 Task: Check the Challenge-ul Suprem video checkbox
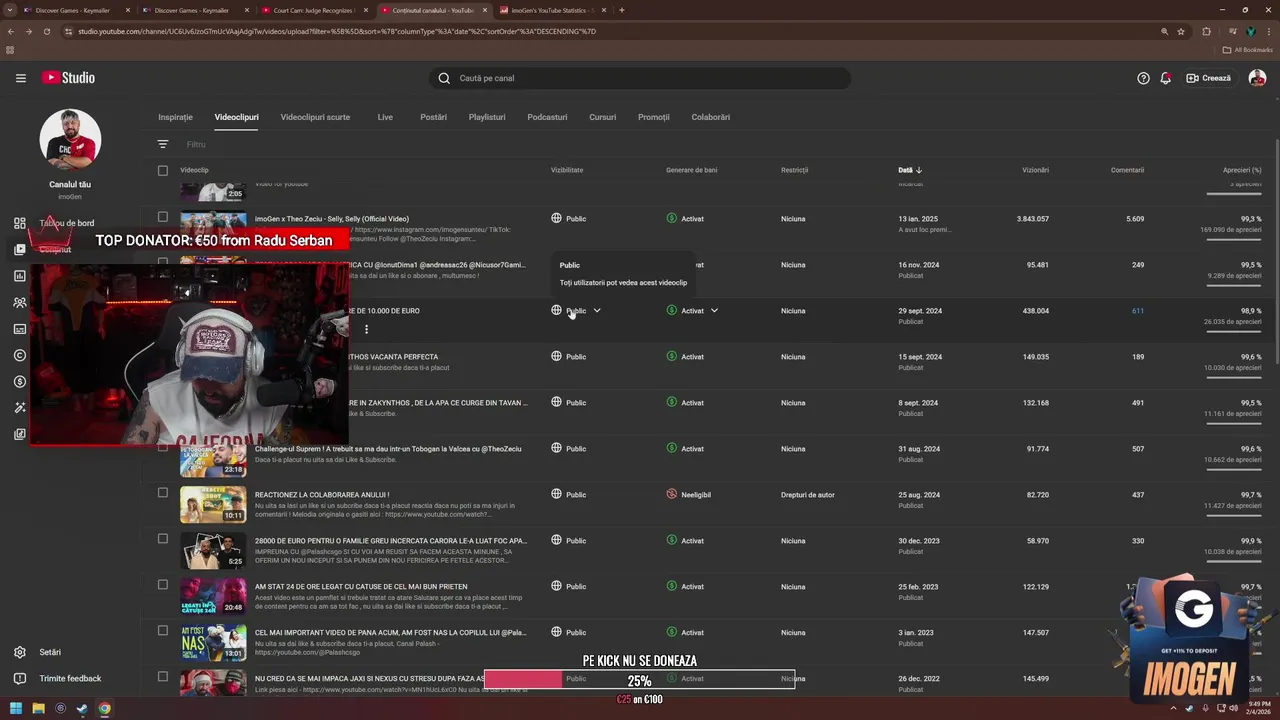coord(163,447)
